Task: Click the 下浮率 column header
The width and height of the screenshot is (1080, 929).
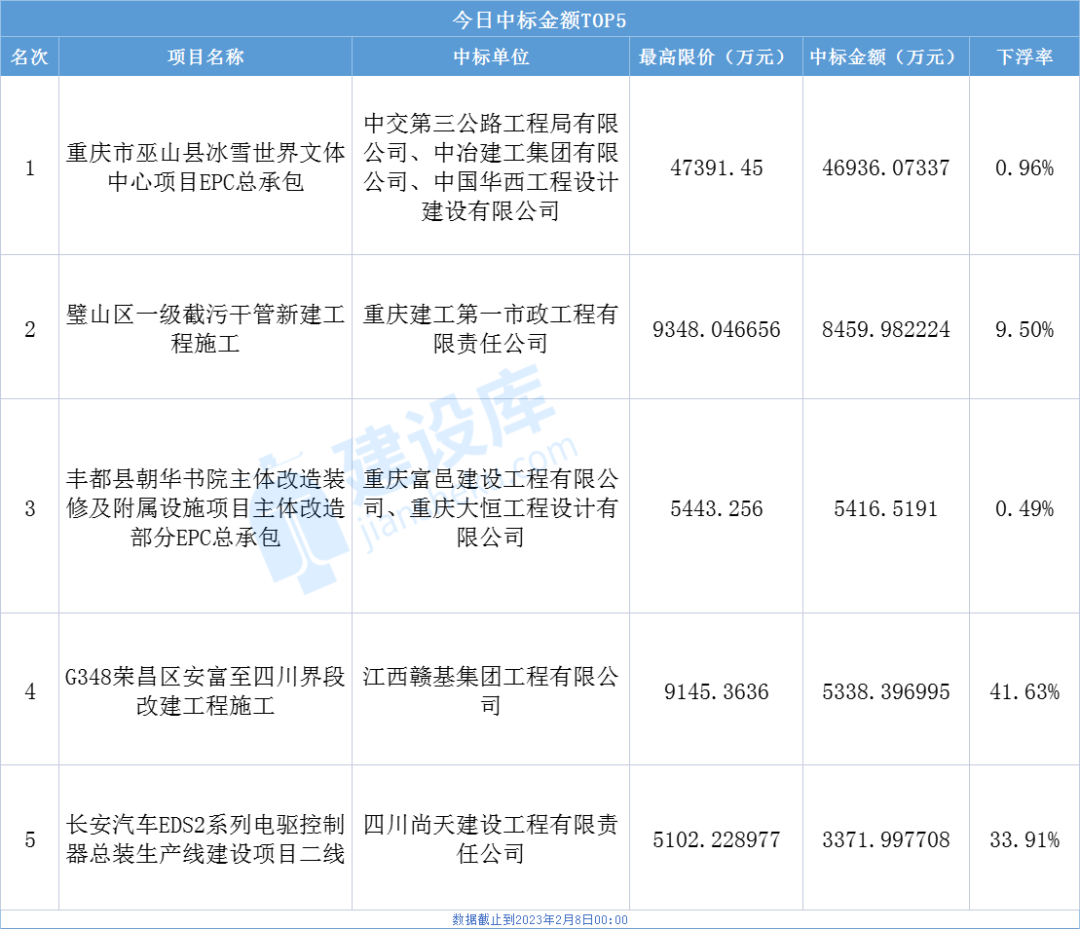Action: pos(1024,57)
